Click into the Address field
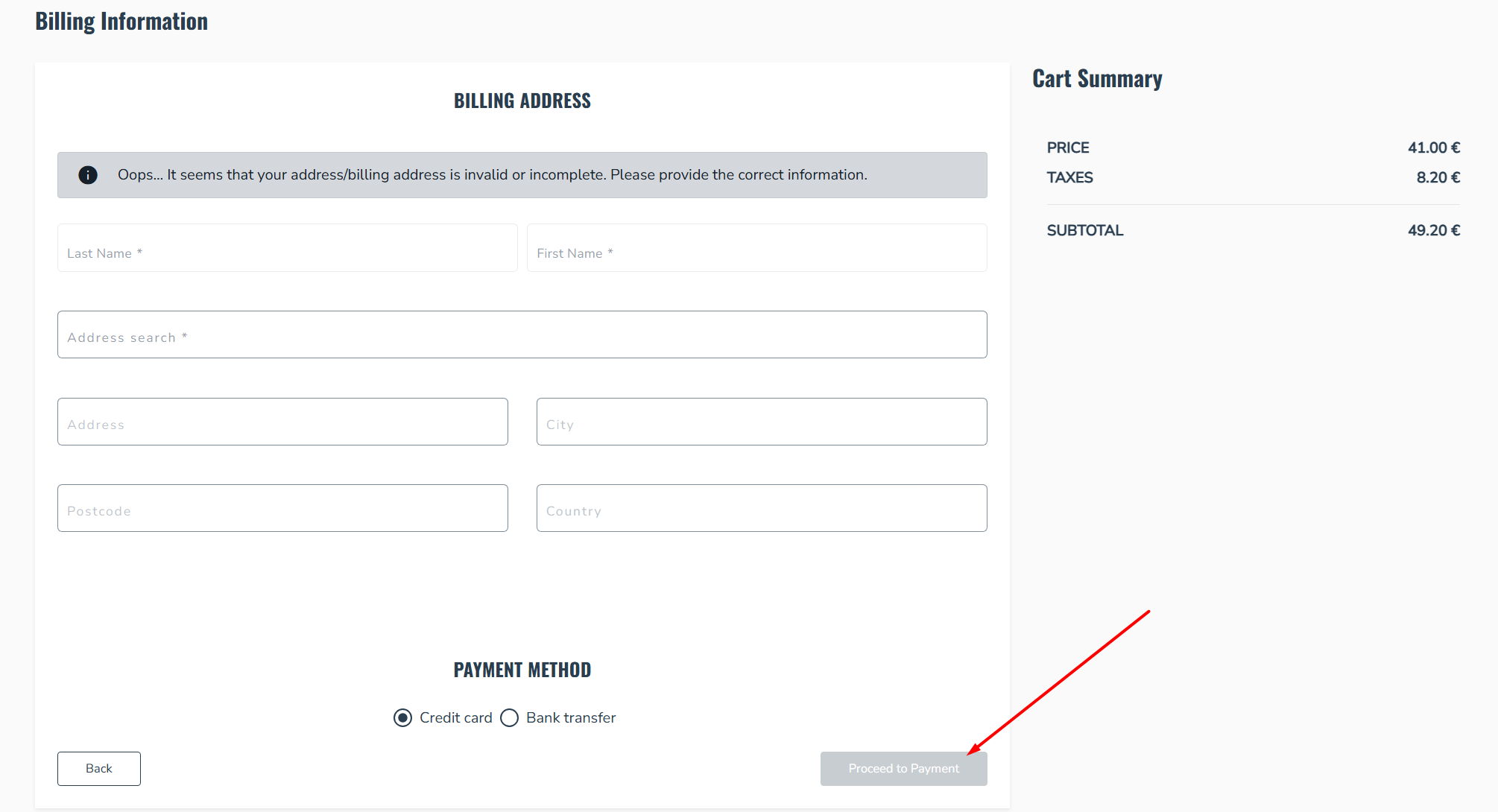 283,422
